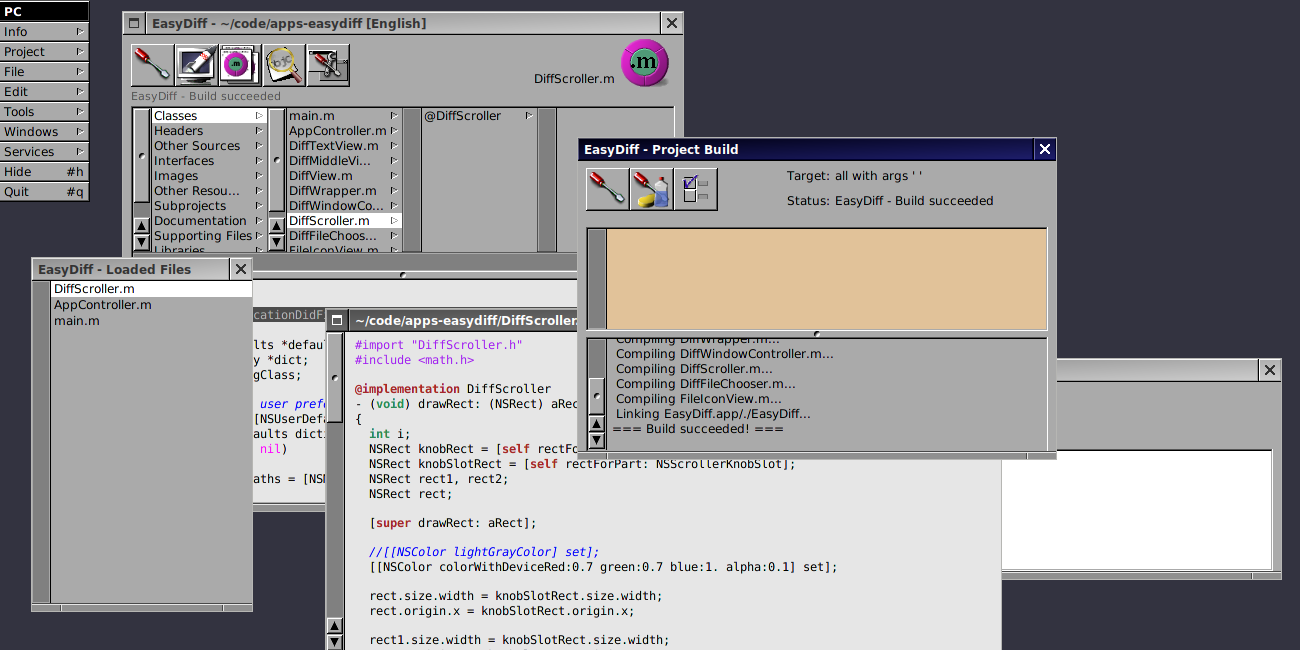Open Loaded Files via toolbar icon
This screenshot has height=650, width=1300.
coord(240,65)
